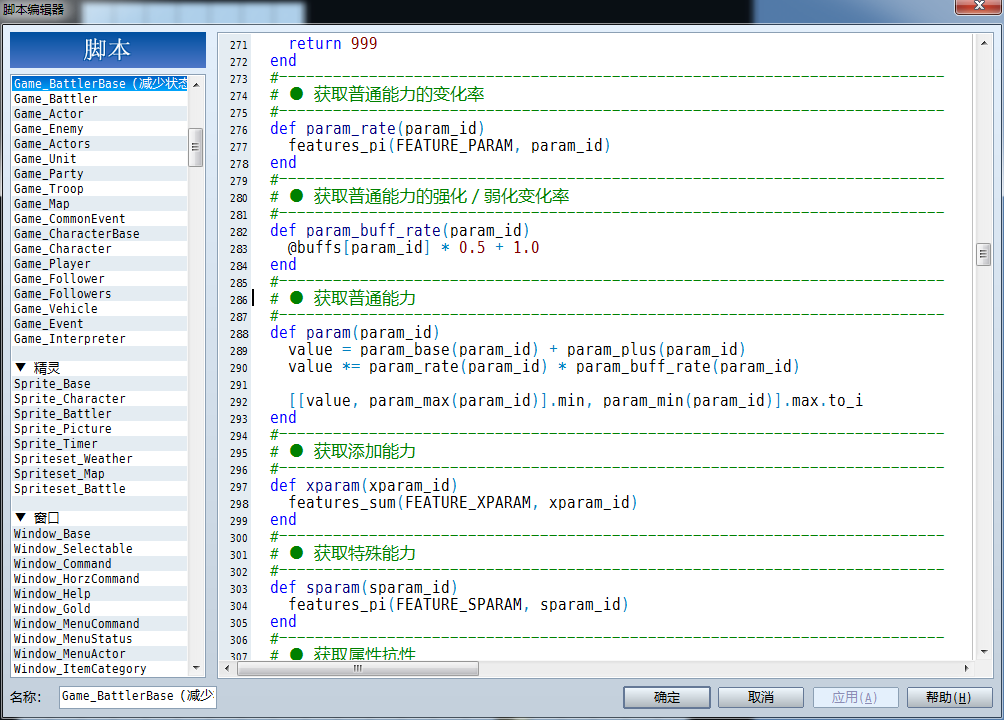Screen dimensions: 1004x720
Task: Select Window_ItemCategory script
Action: (101, 669)
